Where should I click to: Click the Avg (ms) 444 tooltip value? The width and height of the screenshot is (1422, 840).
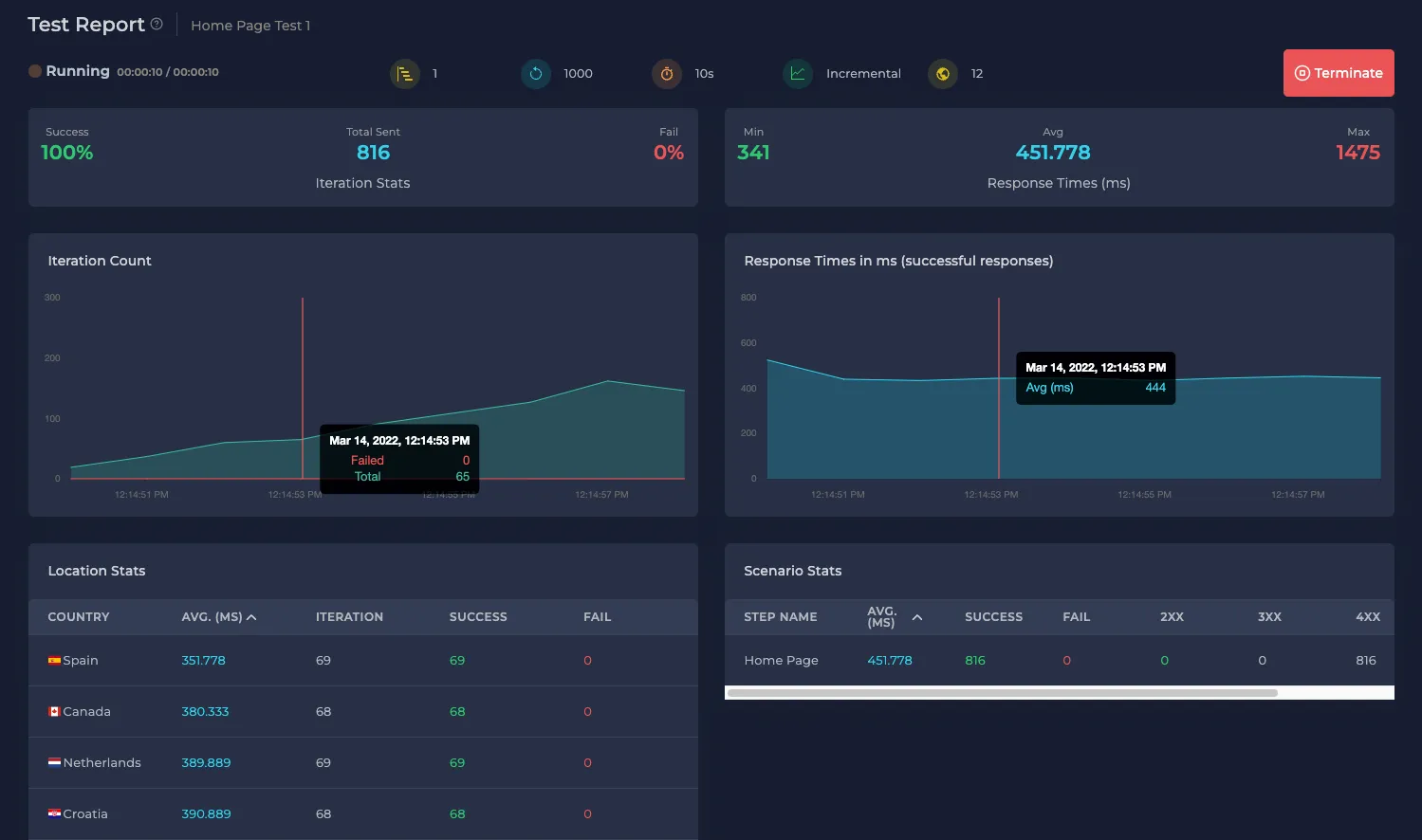[1155, 388]
